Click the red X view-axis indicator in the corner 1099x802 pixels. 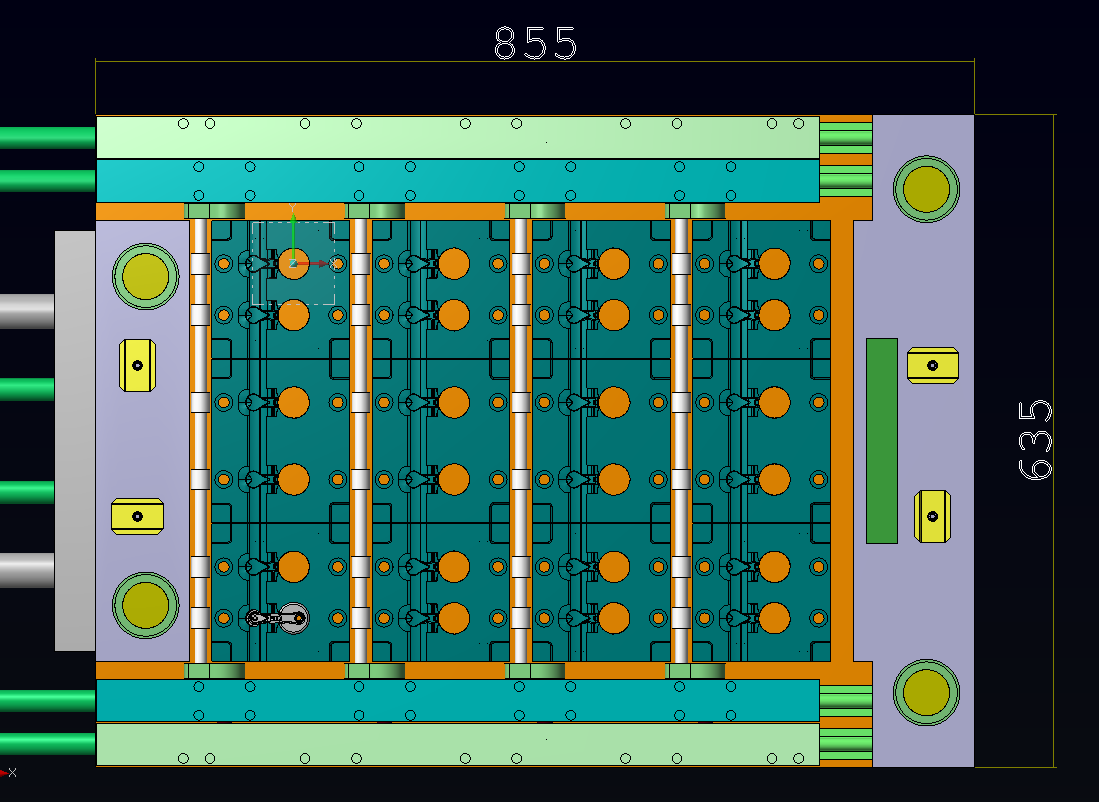coord(8,773)
